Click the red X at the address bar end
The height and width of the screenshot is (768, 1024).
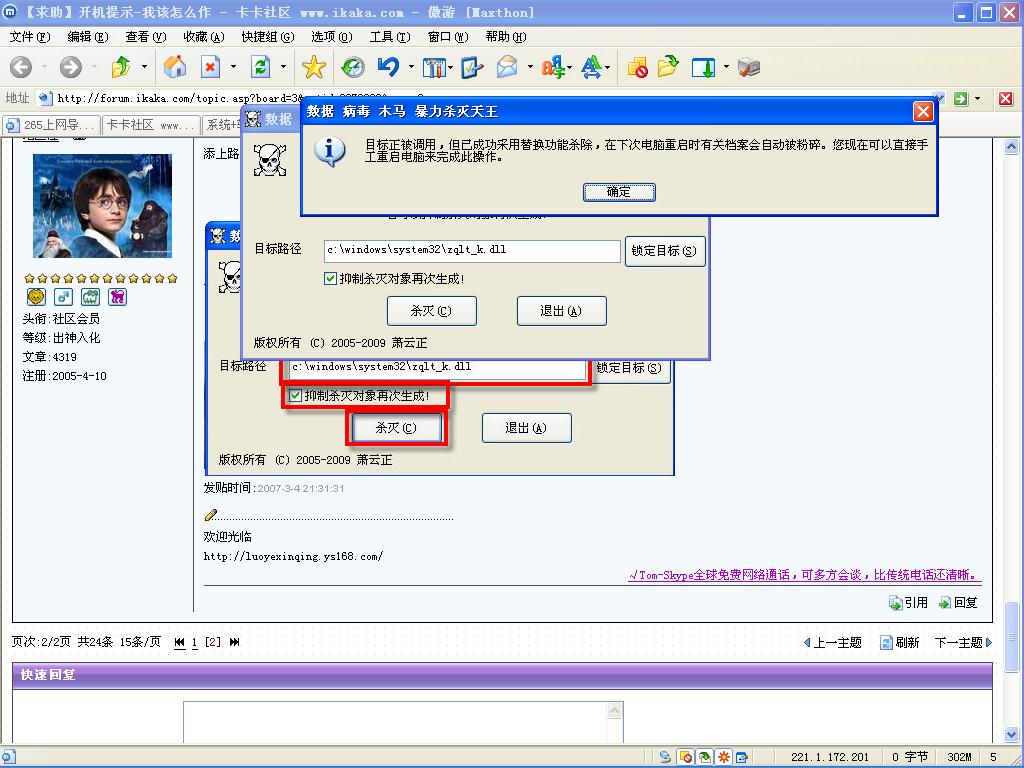[x=1006, y=99]
